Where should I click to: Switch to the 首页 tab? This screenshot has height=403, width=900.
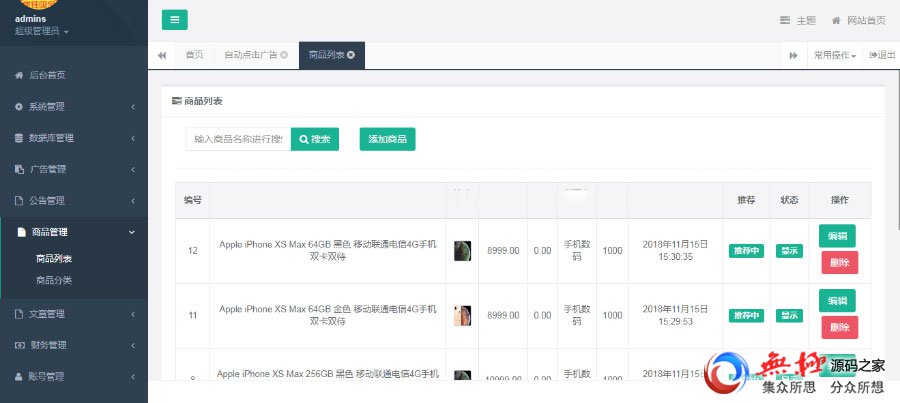coord(194,55)
